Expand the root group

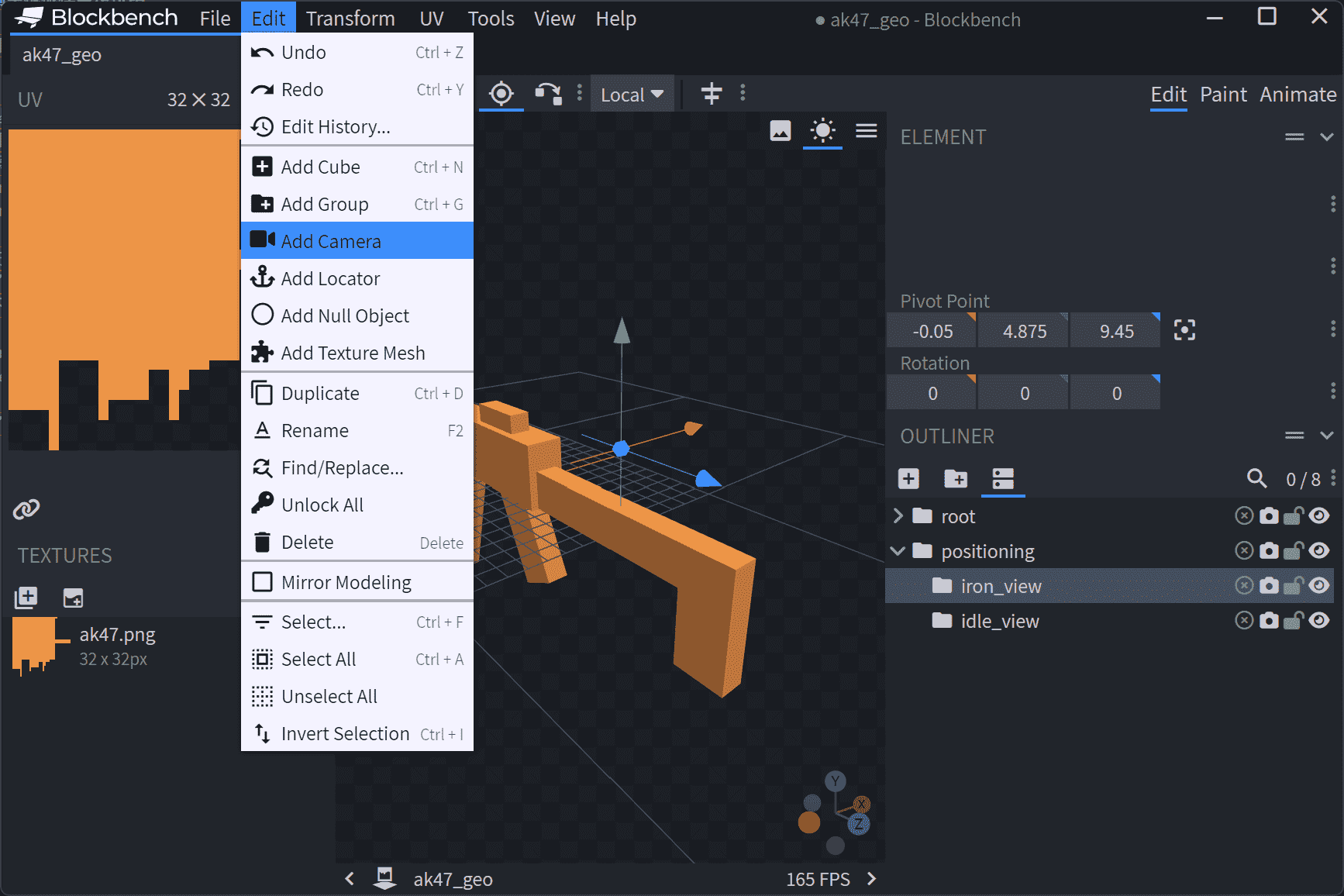pyautogui.click(x=898, y=515)
